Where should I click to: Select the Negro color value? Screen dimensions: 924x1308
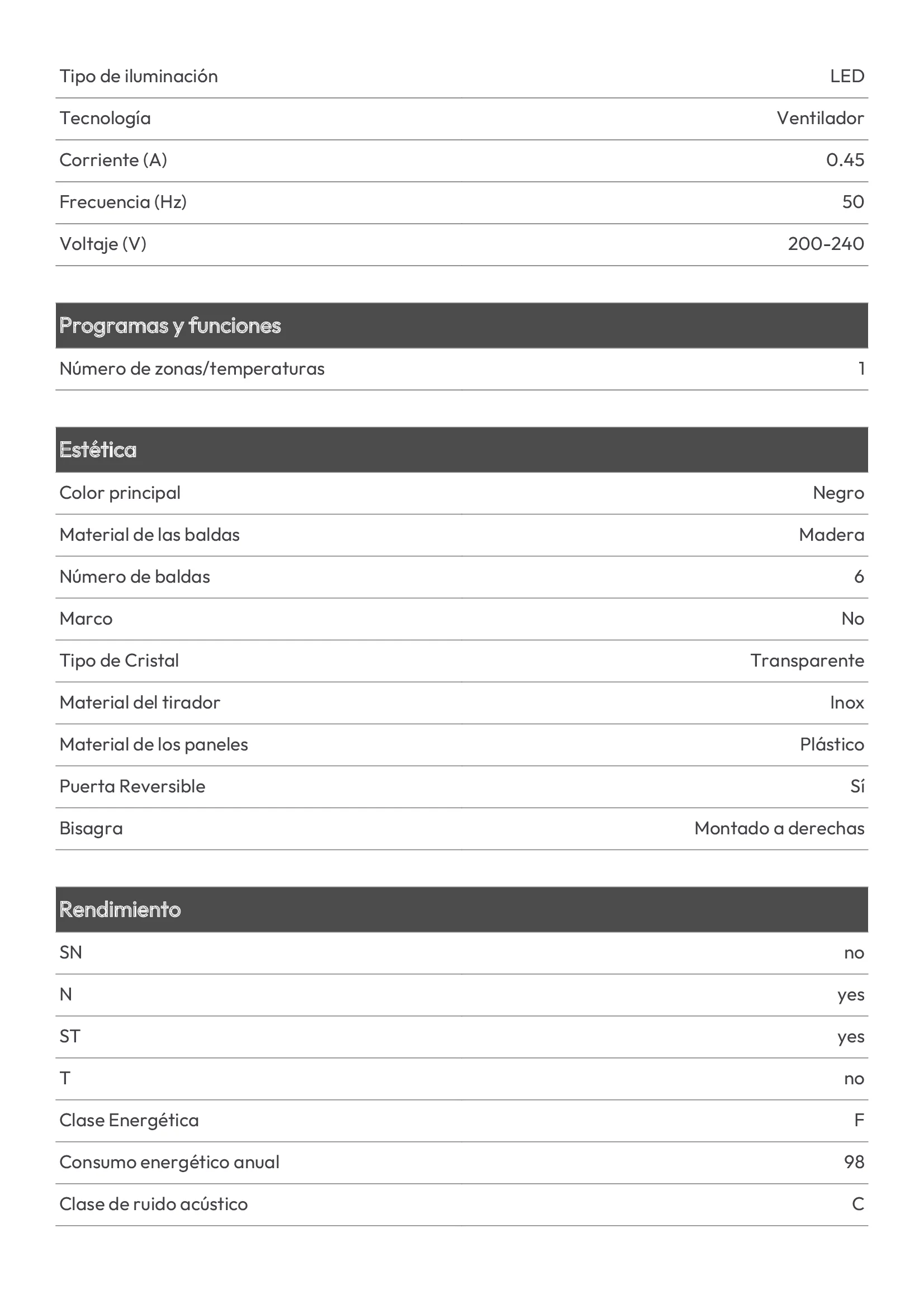coord(838,493)
